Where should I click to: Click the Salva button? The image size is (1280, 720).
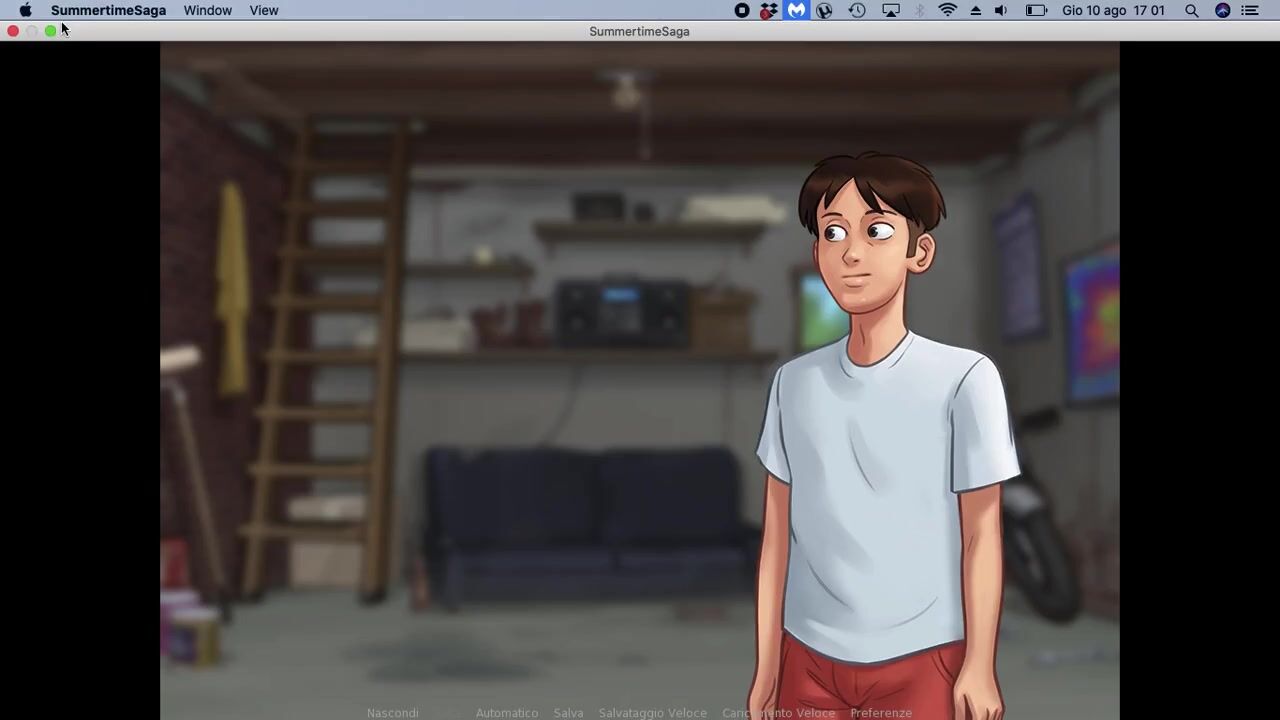pyautogui.click(x=568, y=713)
